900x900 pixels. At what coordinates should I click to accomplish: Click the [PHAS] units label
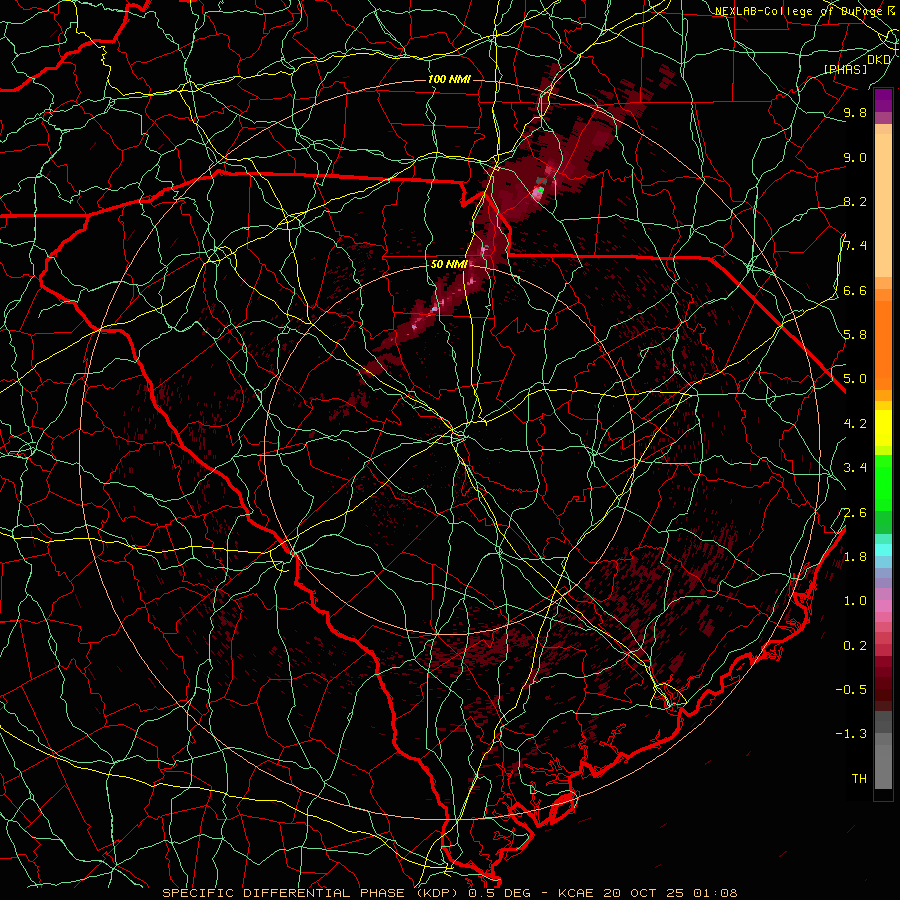(845, 69)
